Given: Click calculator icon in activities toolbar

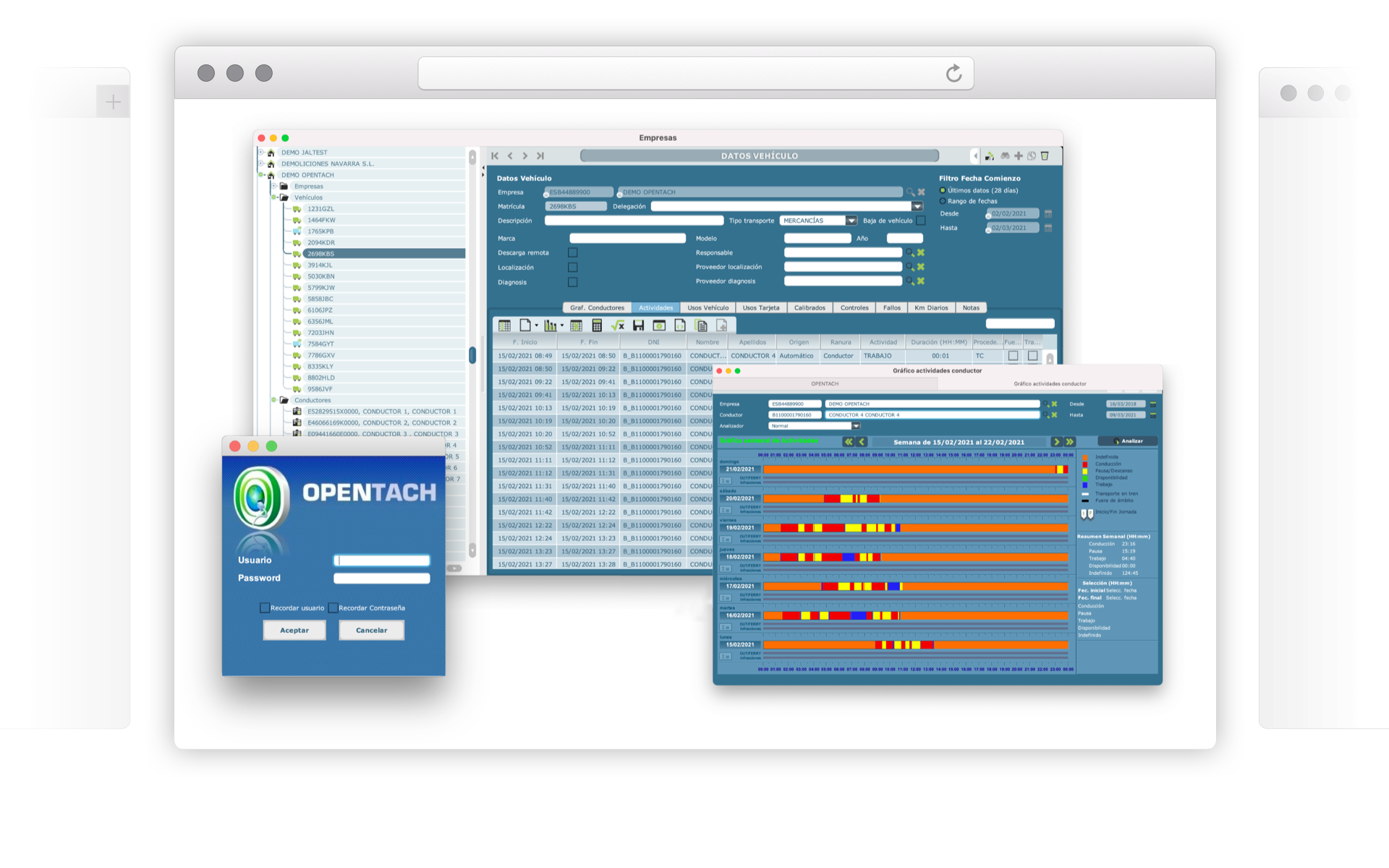Looking at the screenshot, I should (597, 325).
